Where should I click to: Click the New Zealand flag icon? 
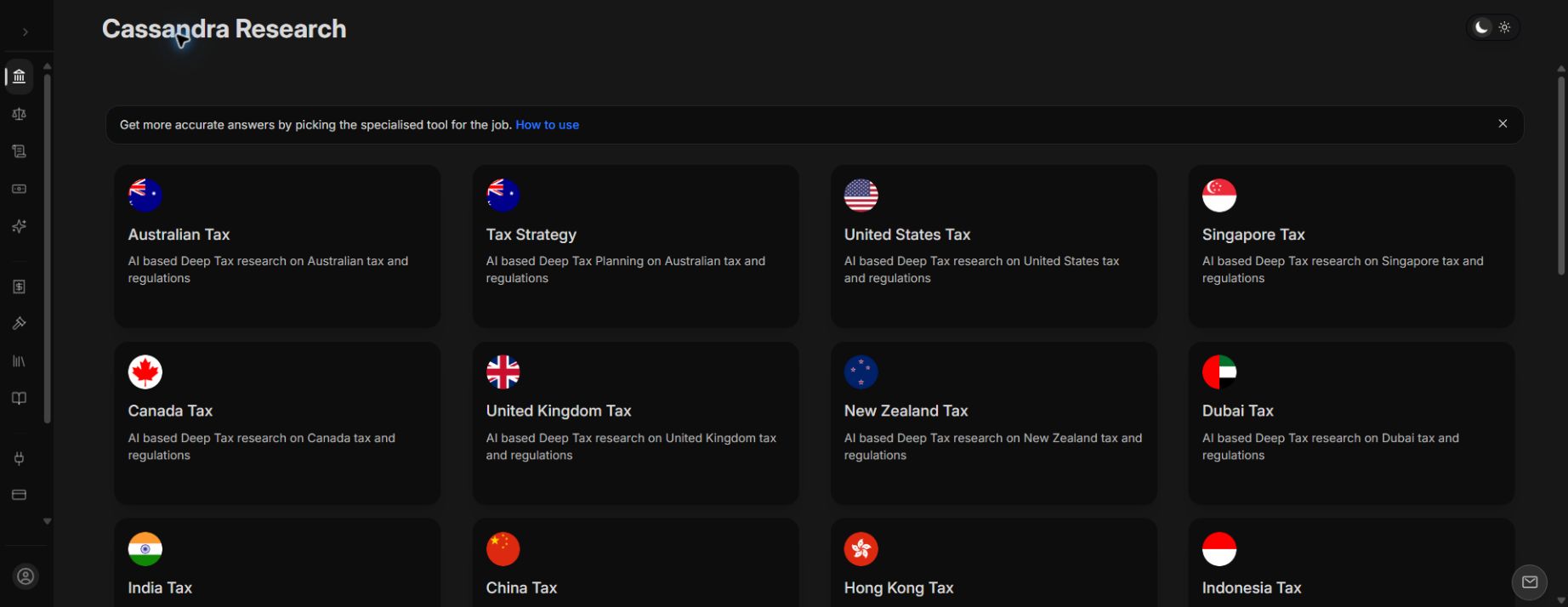(861, 372)
